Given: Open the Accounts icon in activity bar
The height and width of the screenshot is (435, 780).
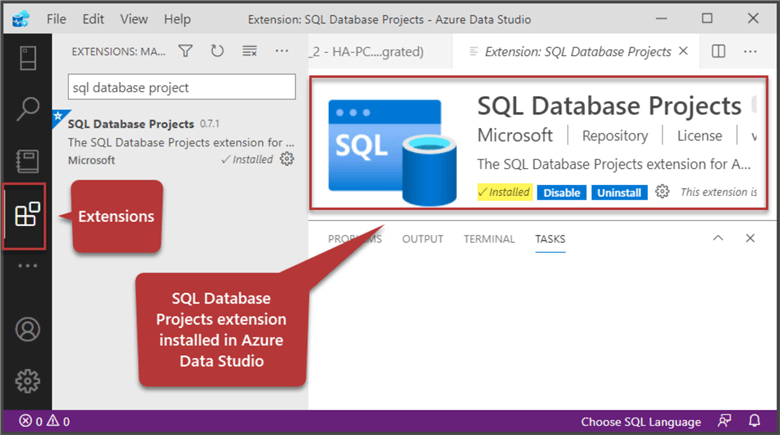Looking at the screenshot, I should click(27, 329).
